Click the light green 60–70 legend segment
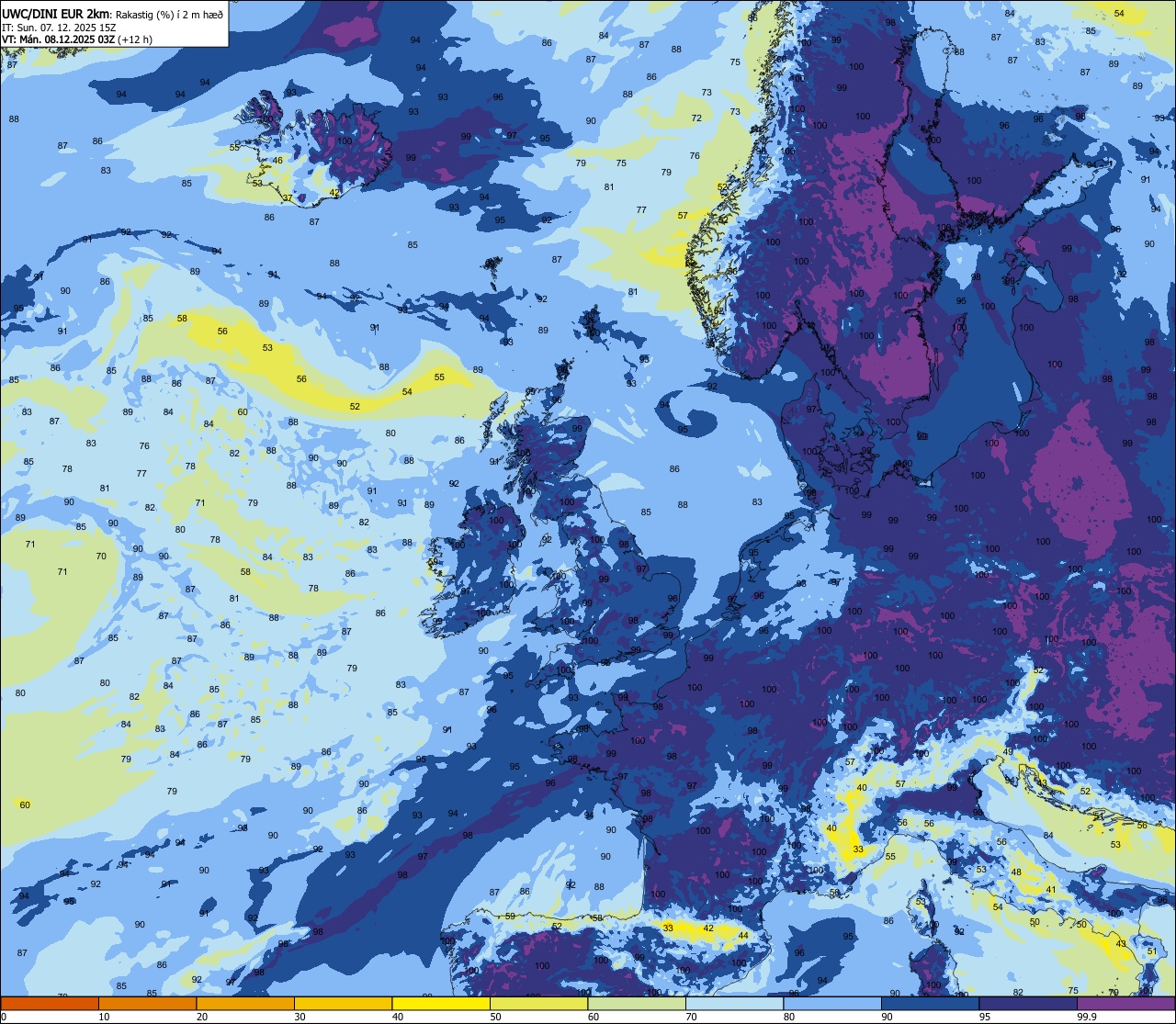The width and height of the screenshot is (1176, 1024). tap(637, 1003)
